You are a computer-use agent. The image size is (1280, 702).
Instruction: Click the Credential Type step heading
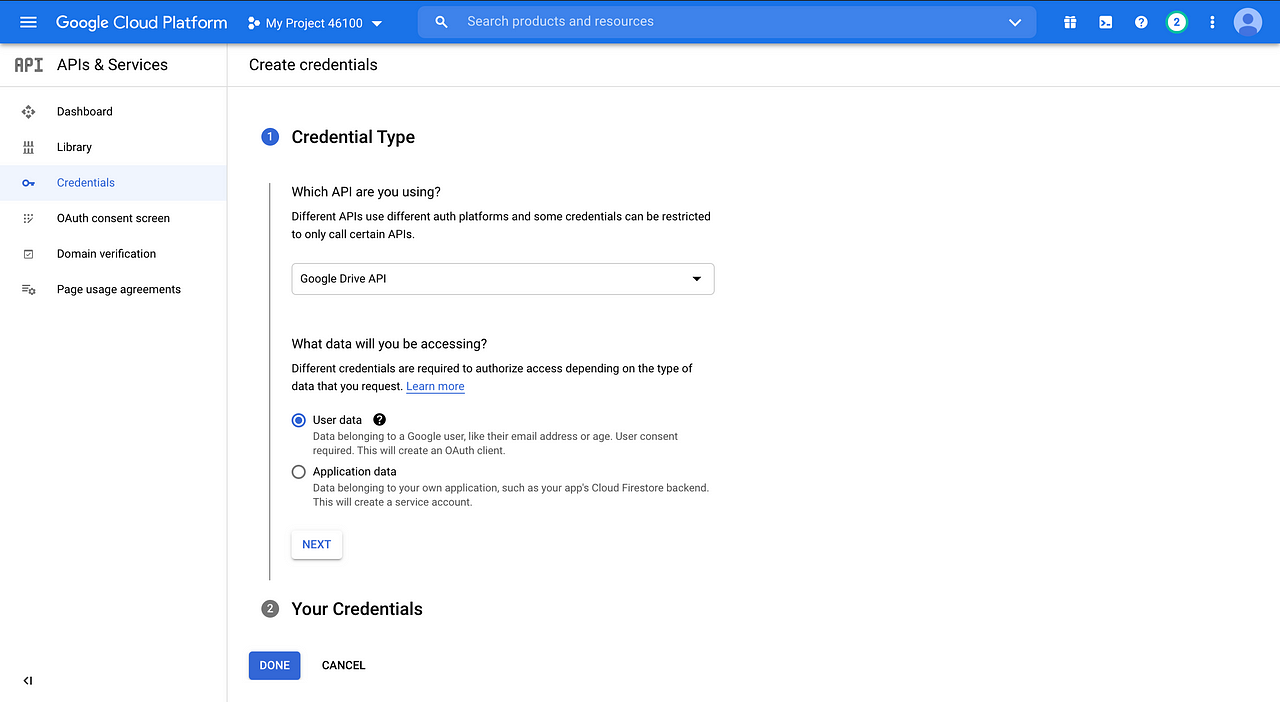(x=353, y=137)
